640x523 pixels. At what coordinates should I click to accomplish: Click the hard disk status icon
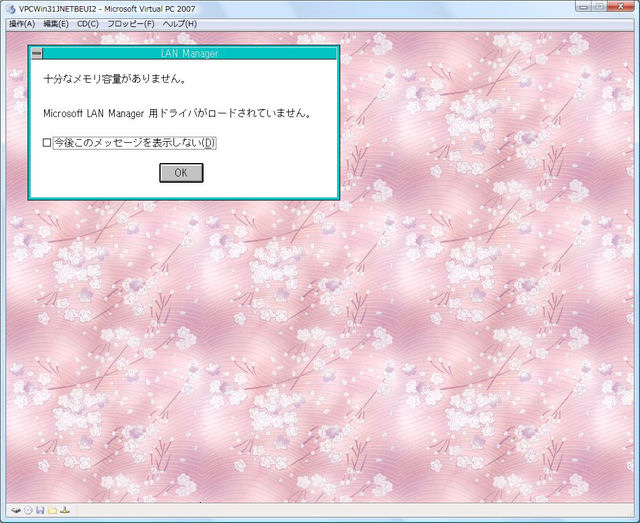coord(16,510)
